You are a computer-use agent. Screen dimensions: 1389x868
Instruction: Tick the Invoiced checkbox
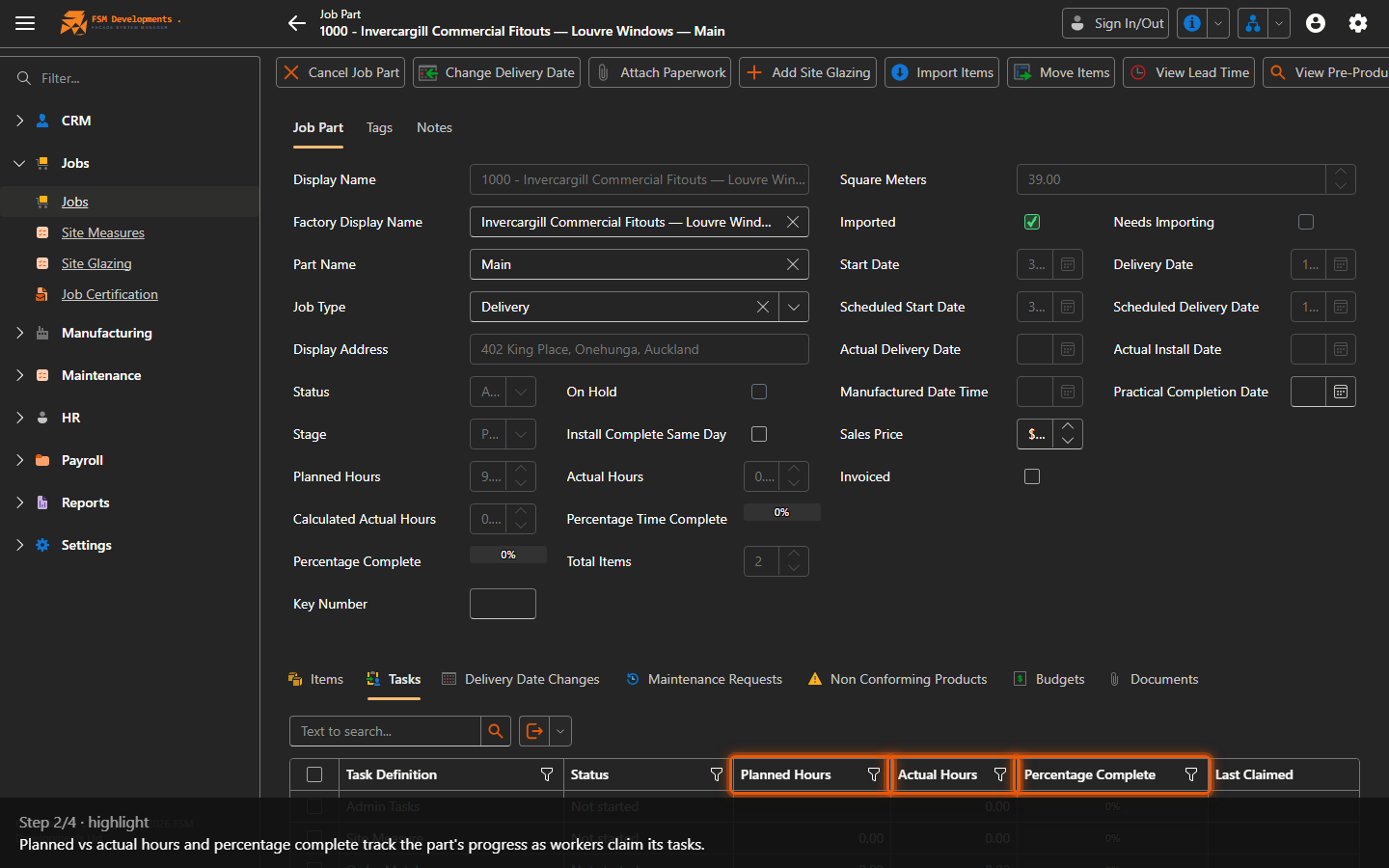(1032, 476)
